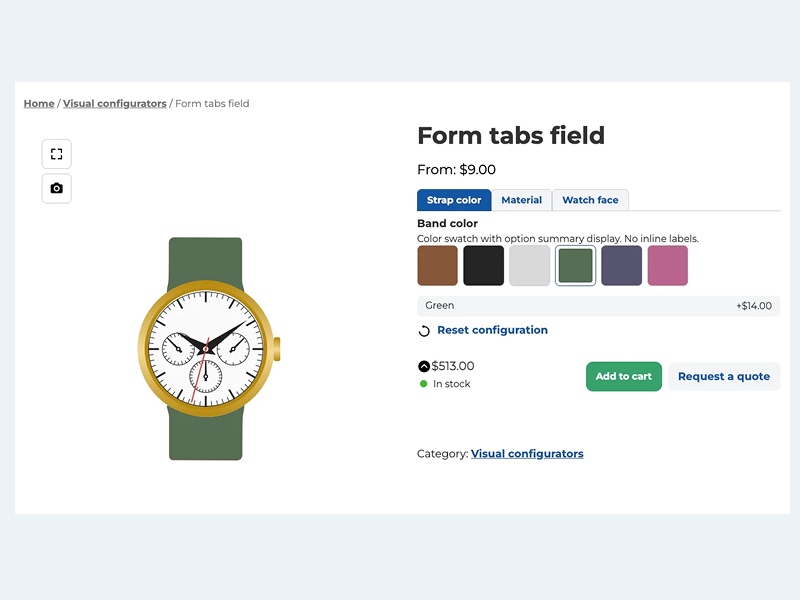The height and width of the screenshot is (600, 800).
Task: Select the brown band color swatch
Action: [438, 265]
